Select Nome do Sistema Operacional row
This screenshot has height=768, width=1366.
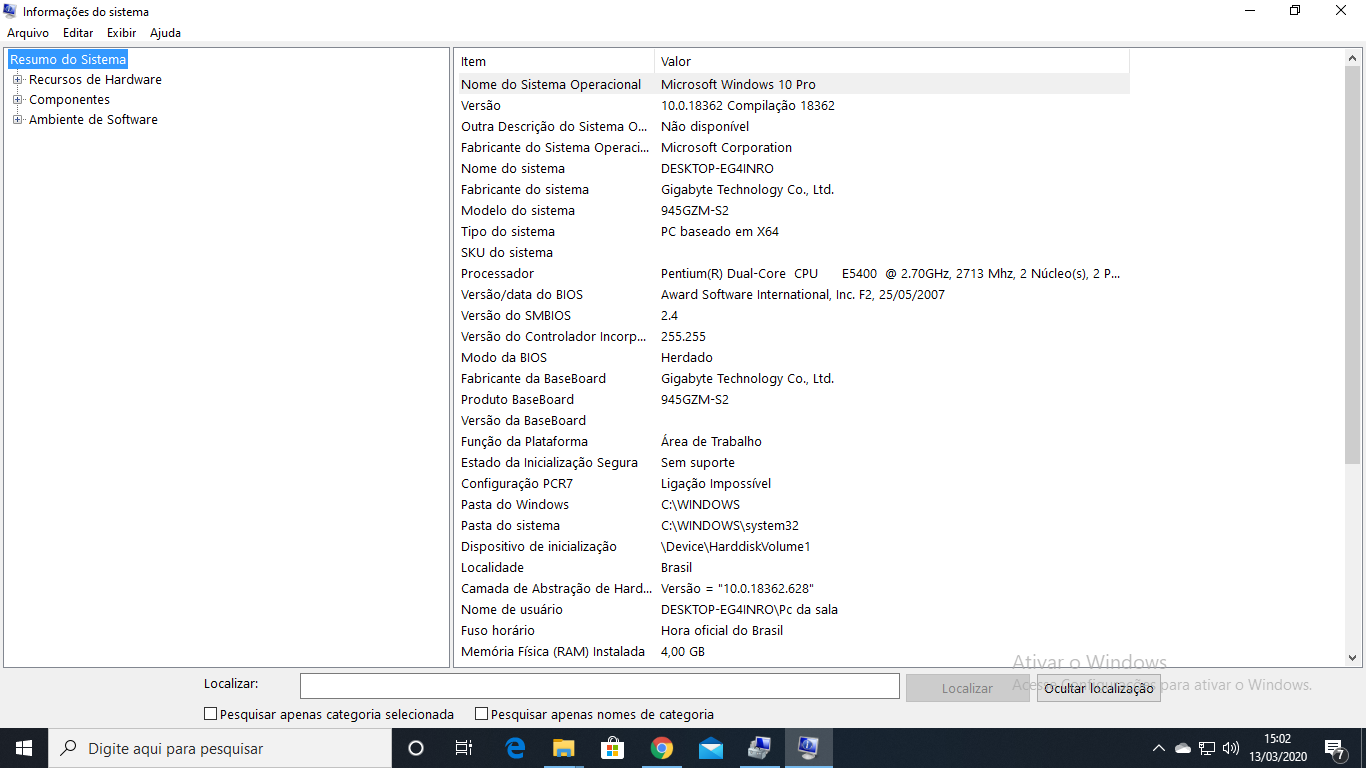tap(793, 84)
